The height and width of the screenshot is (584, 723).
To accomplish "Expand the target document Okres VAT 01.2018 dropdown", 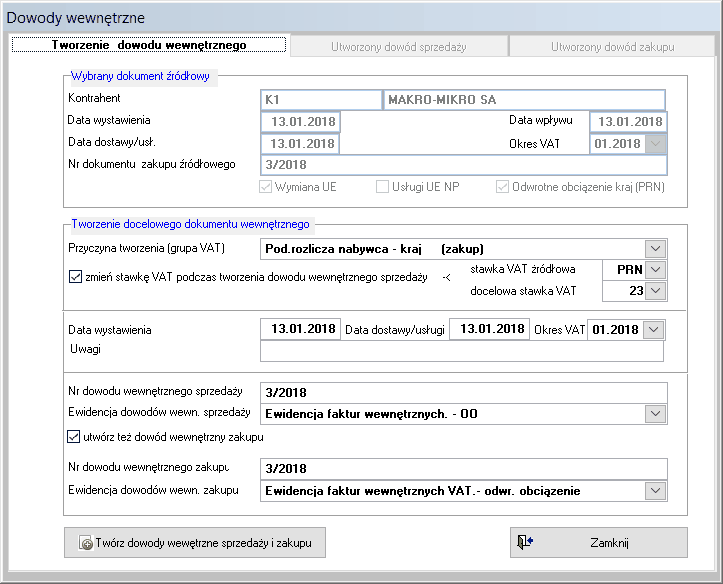I will tap(653, 330).
